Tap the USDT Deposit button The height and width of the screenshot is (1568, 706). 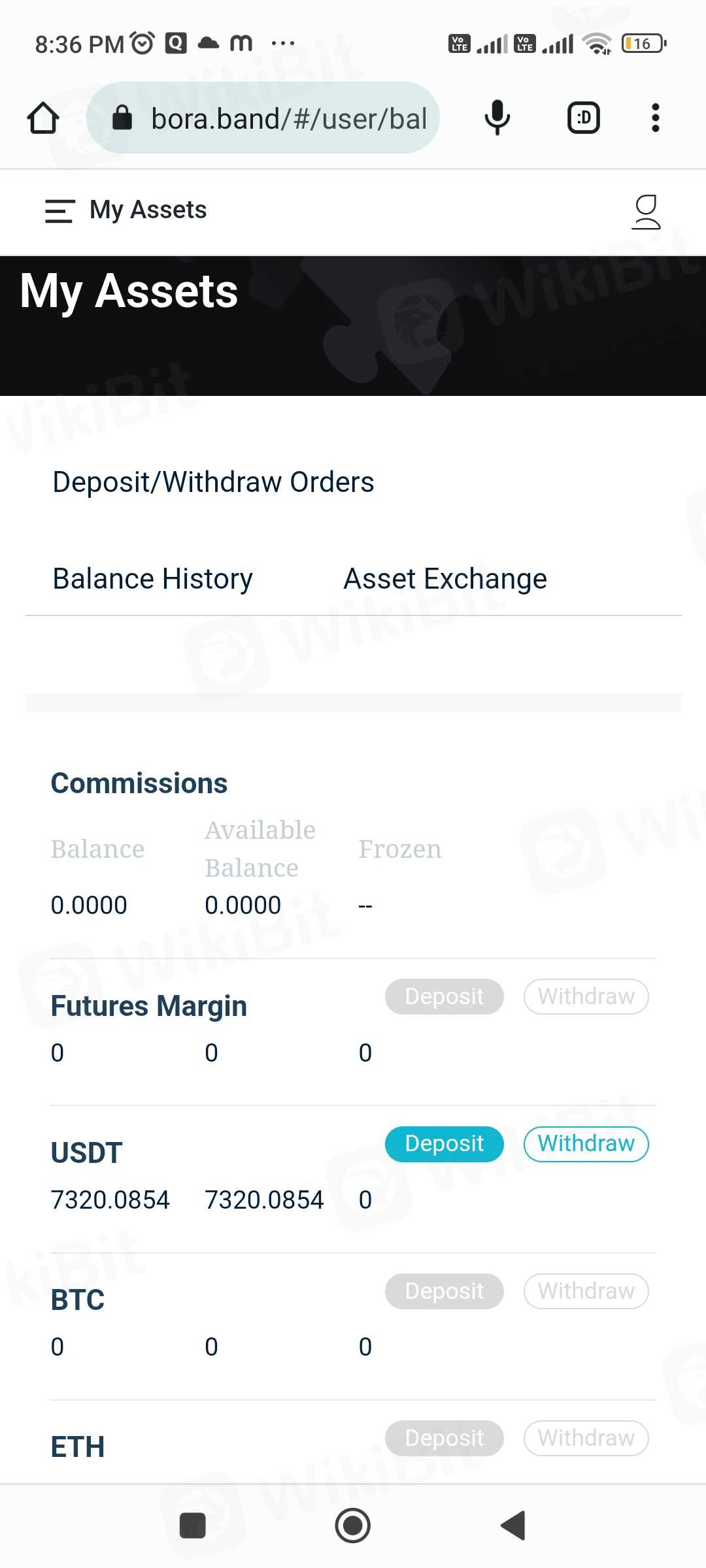click(444, 1144)
